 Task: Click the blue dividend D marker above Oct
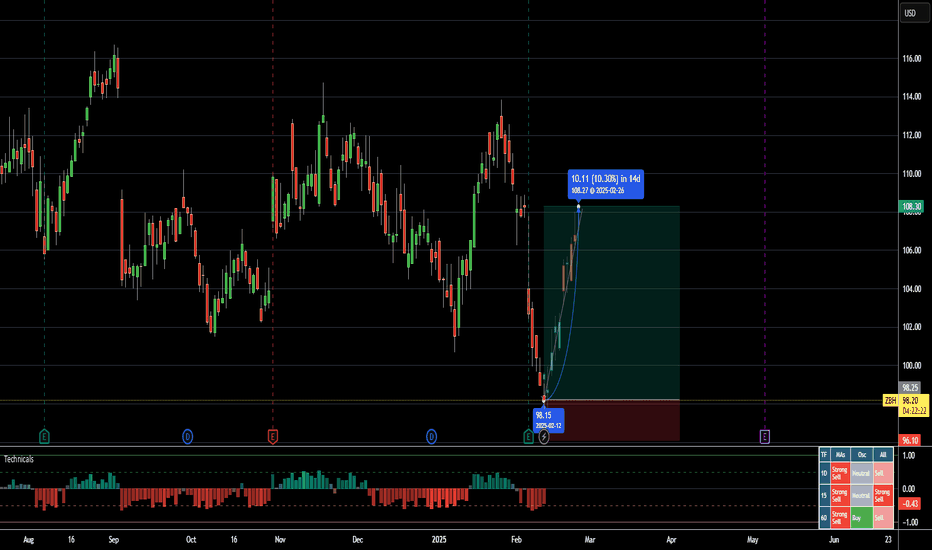[187, 437]
